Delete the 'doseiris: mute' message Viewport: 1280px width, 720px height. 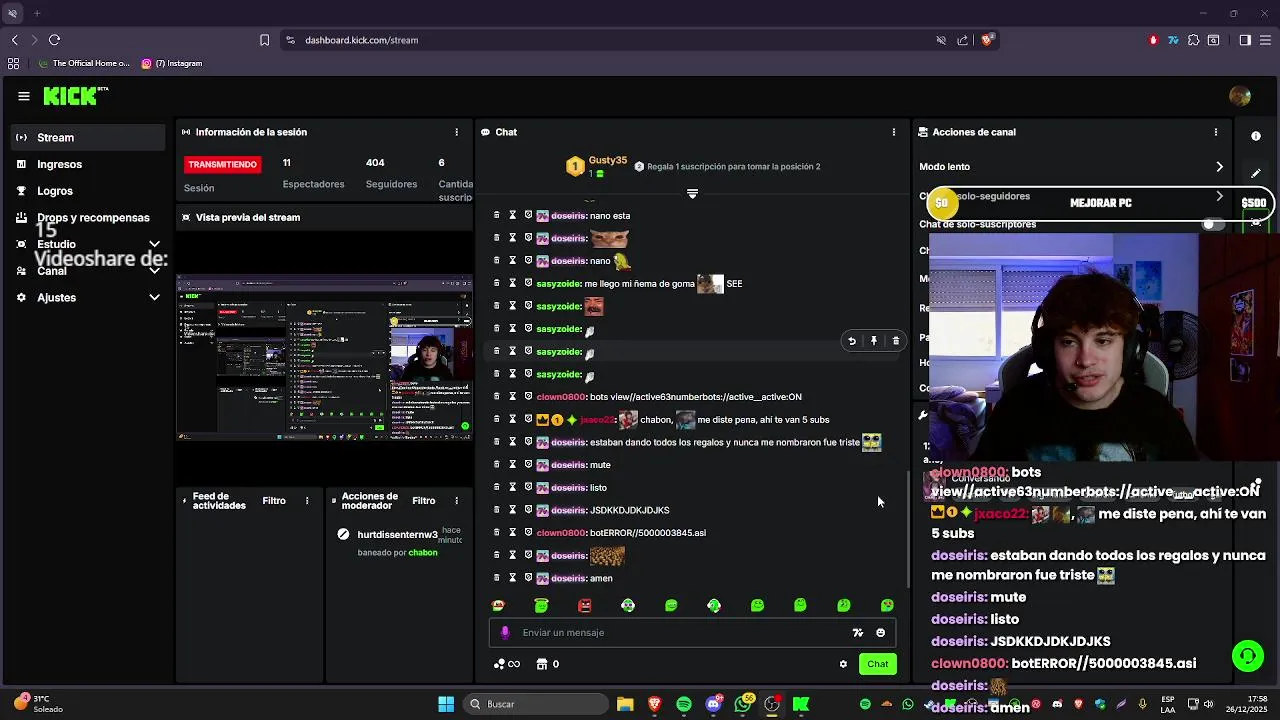(497, 464)
